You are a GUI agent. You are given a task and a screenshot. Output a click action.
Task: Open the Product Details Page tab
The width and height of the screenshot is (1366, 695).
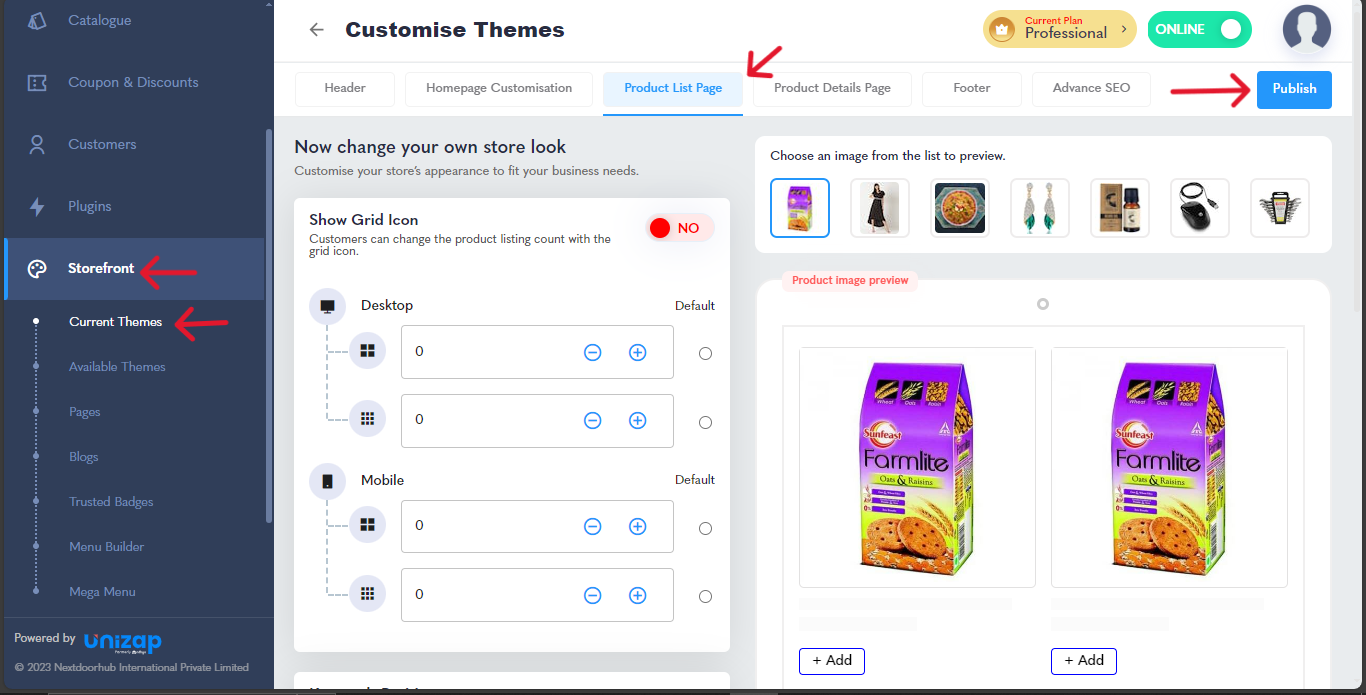click(832, 88)
